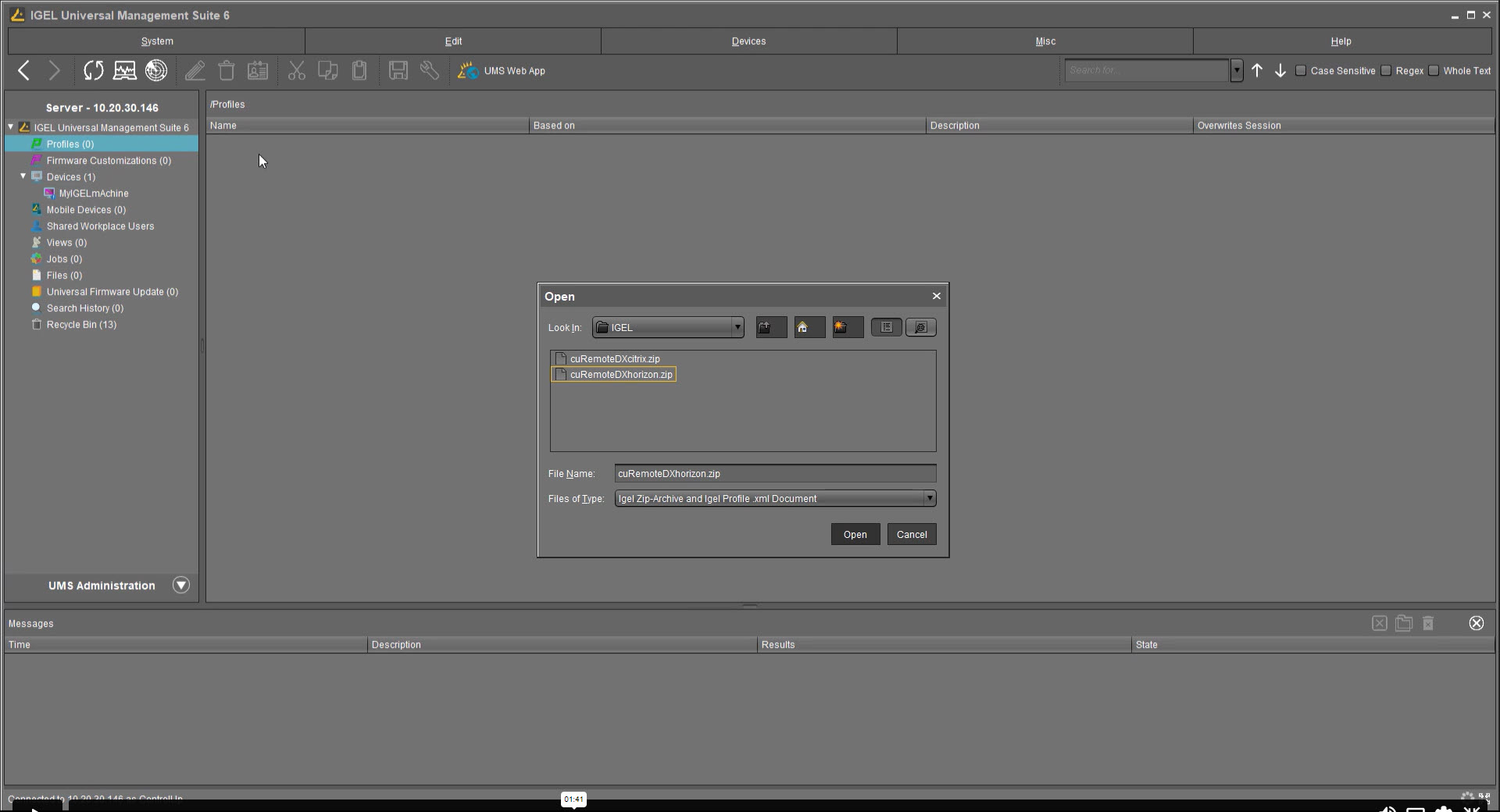Screen dimensions: 1500x812
Task: Open the Edit menu
Action: coord(453,41)
